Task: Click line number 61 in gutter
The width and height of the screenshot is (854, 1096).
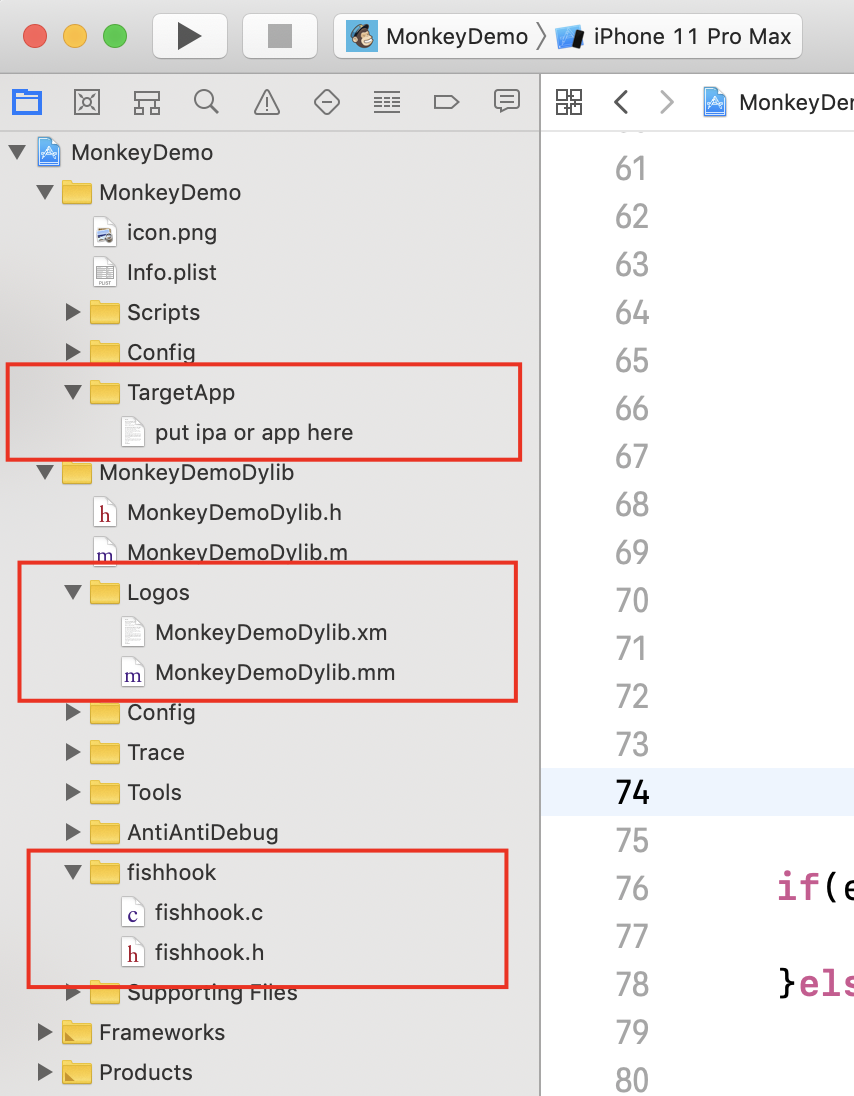Action: [631, 168]
